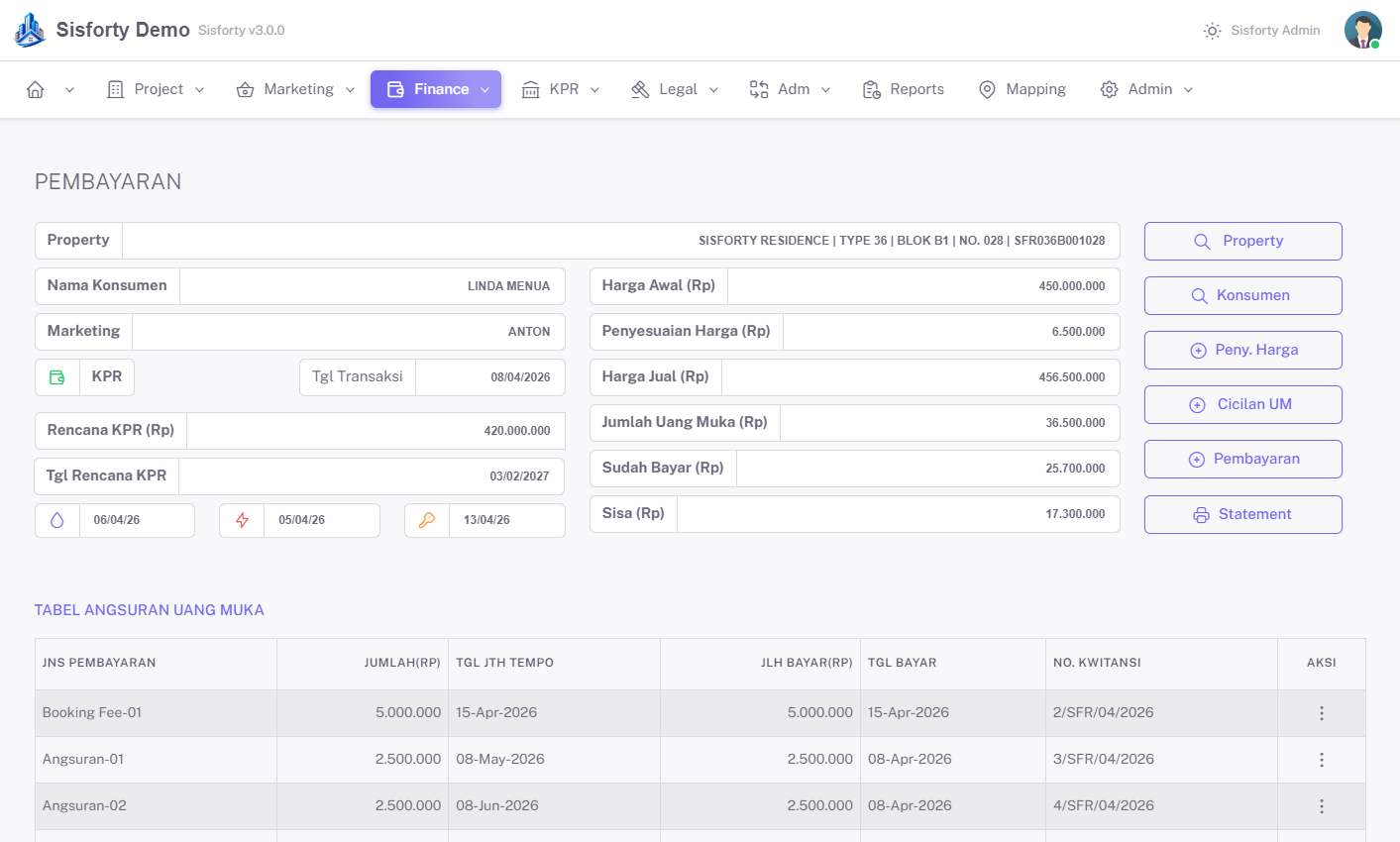Toggle the sun light-mode icon

[1212, 31]
